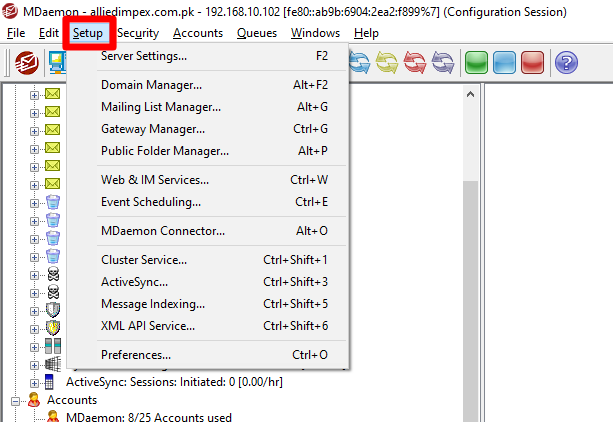Open the Preferences menu entry
Viewport: 613px width, 422px height.
pos(136,355)
